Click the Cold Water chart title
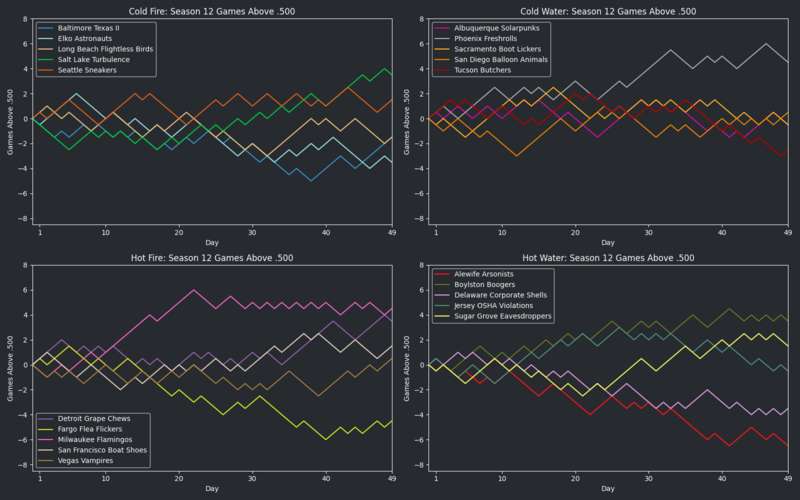 pyautogui.click(x=608, y=11)
